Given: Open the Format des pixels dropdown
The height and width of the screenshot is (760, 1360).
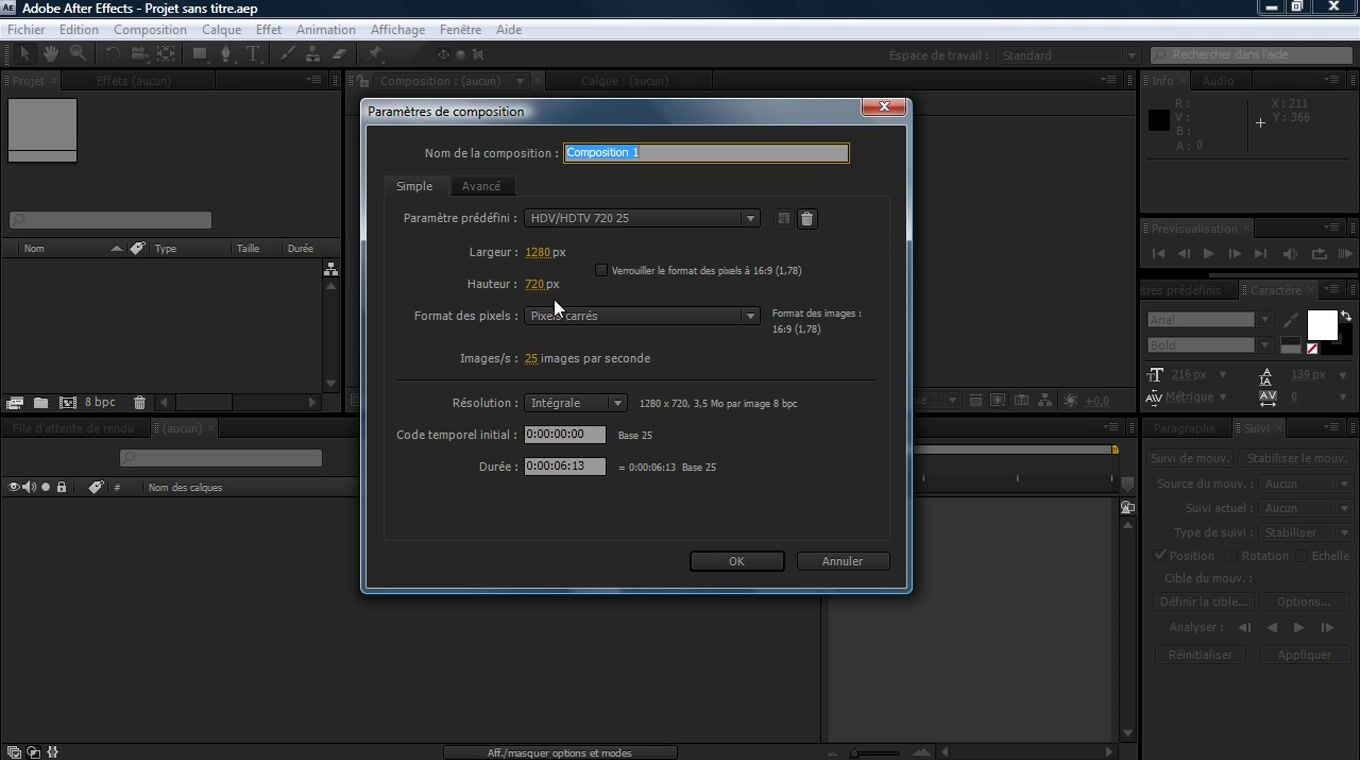Looking at the screenshot, I should tap(641, 316).
